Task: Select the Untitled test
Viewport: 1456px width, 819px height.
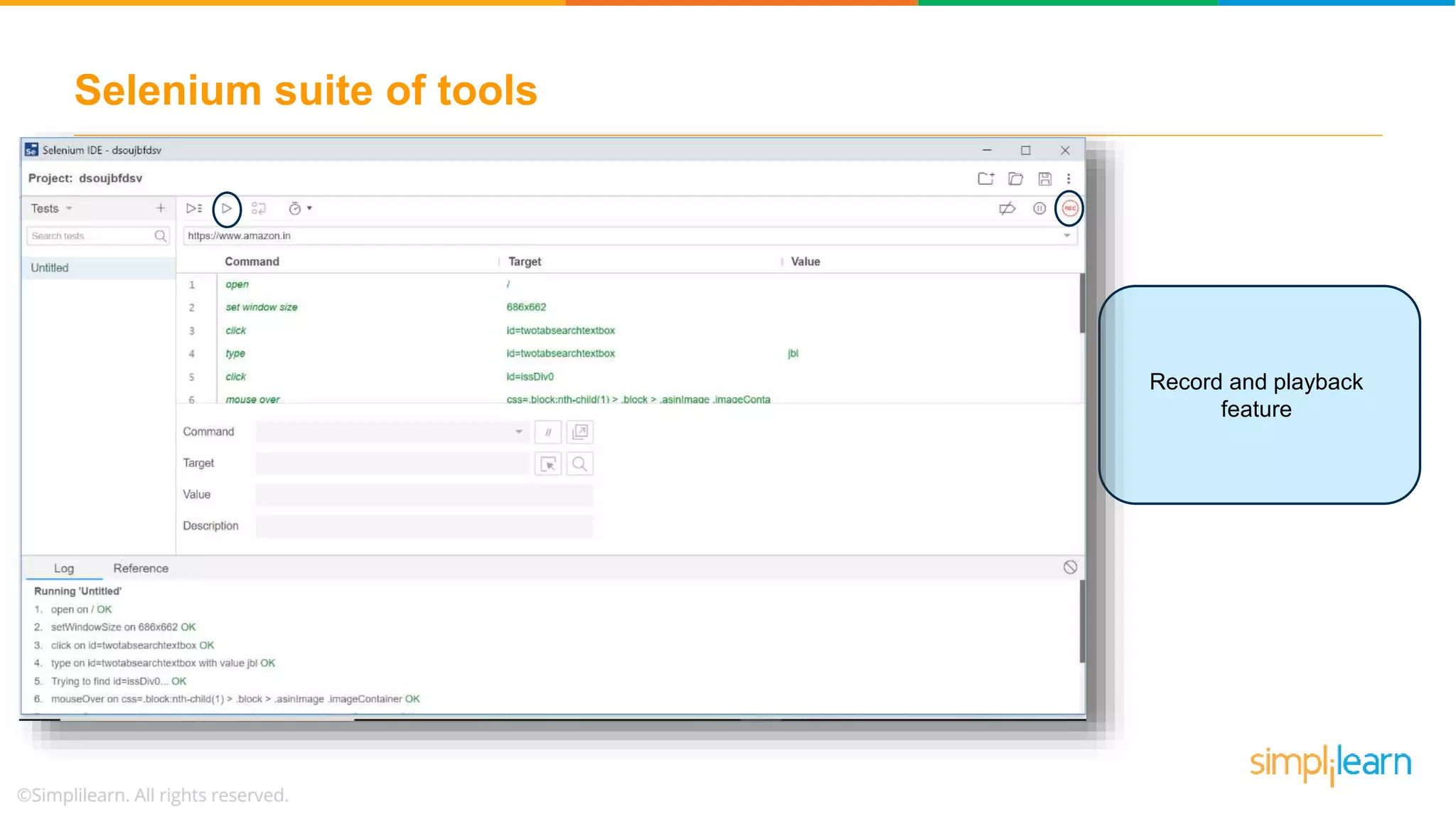Action: (98, 268)
